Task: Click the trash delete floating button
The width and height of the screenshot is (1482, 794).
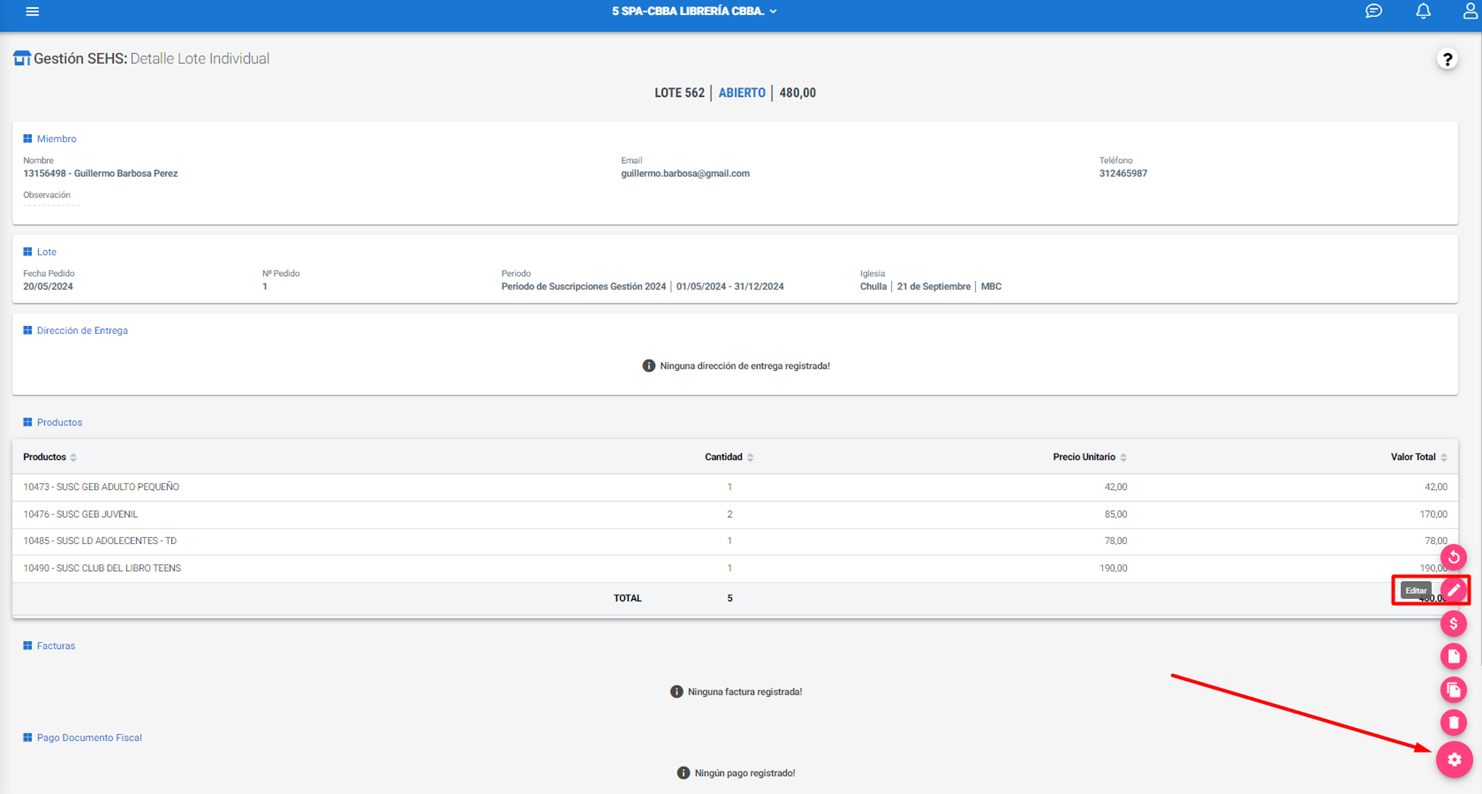Action: pos(1454,722)
